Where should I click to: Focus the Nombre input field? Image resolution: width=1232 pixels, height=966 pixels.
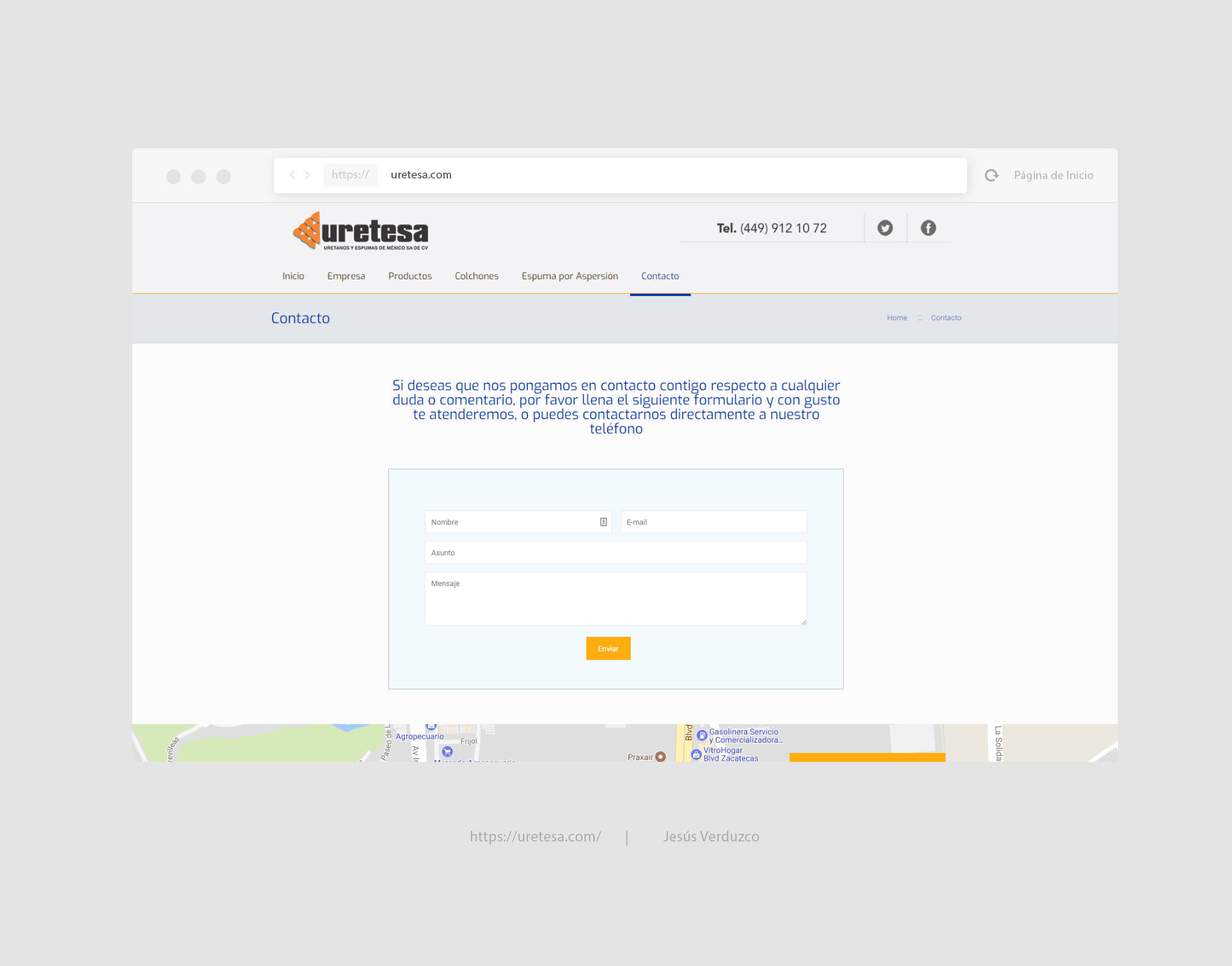click(518, 522)
